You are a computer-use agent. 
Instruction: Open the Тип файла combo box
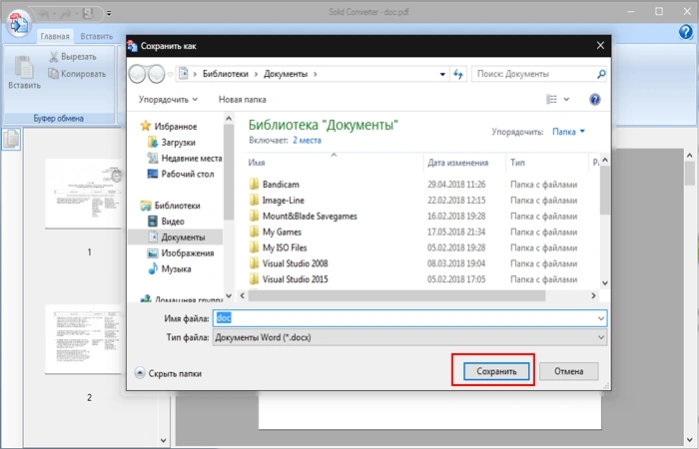point(410,338)
